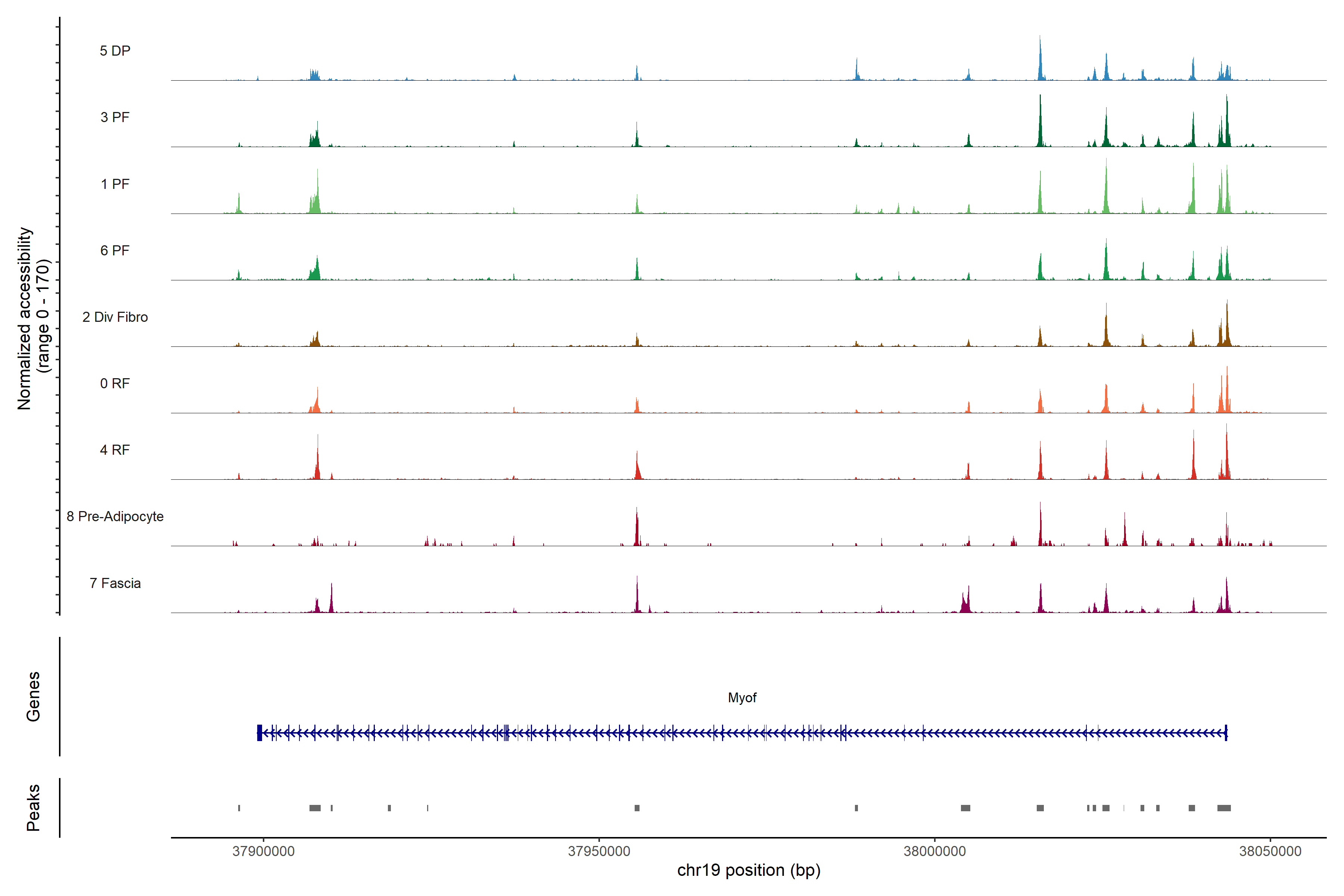
Task: Click the 6 PF track label
Action: click(115, 250)
